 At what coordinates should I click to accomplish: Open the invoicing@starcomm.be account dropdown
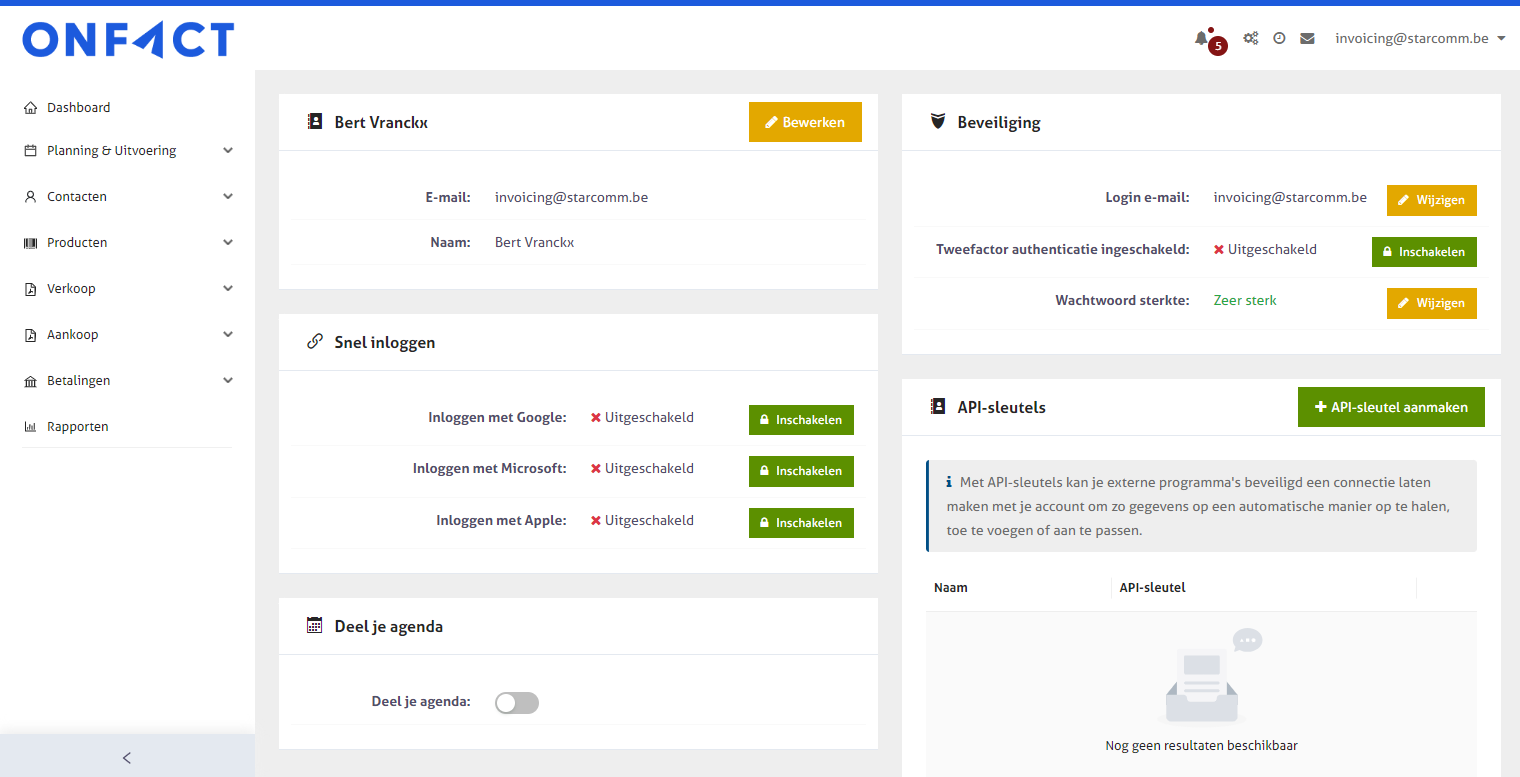(1420, 39)
